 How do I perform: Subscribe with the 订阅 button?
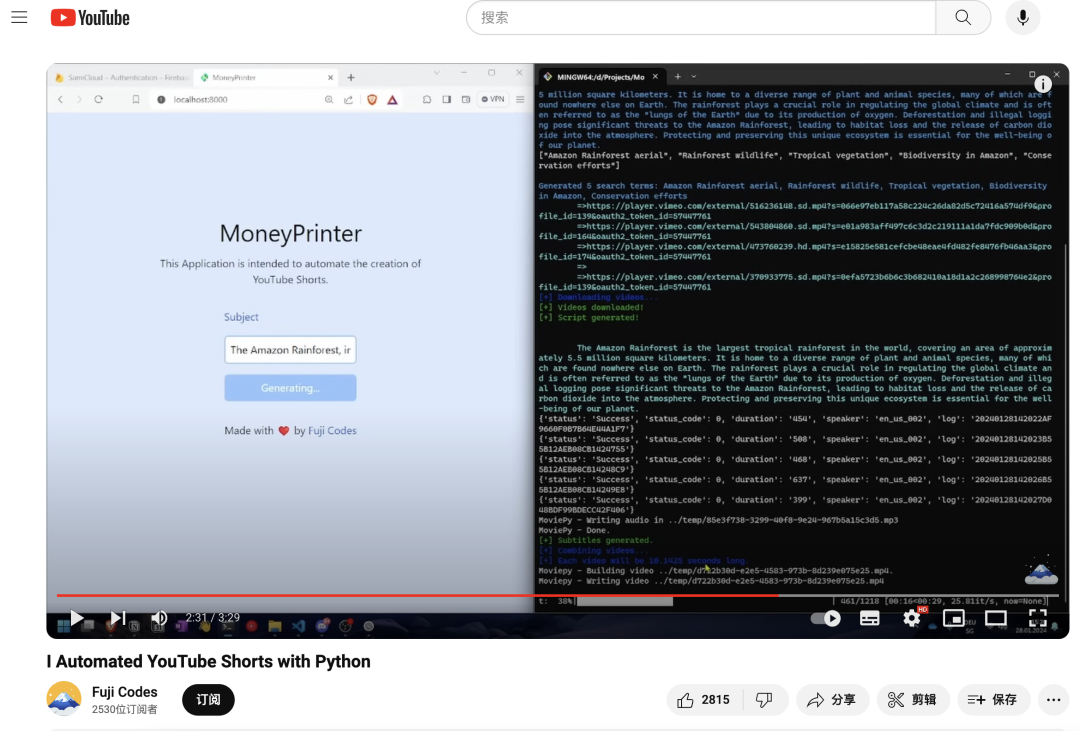208,699
